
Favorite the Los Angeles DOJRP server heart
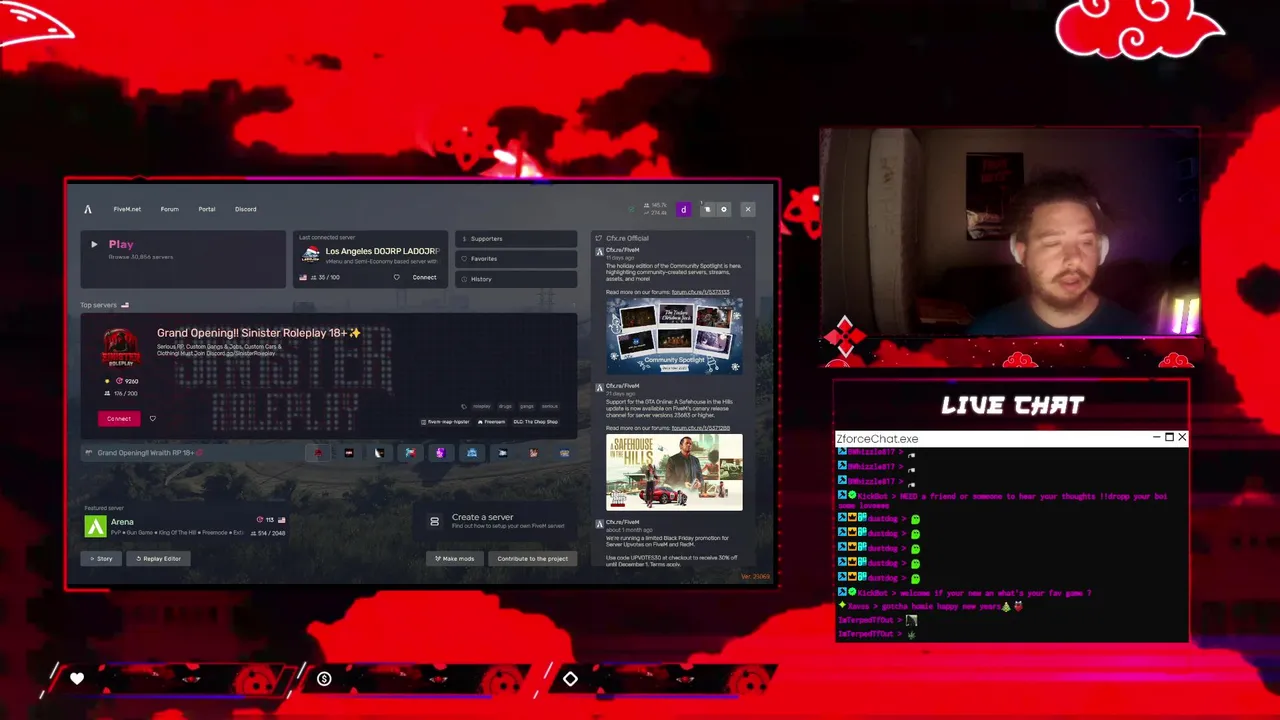tap(396, 277)
